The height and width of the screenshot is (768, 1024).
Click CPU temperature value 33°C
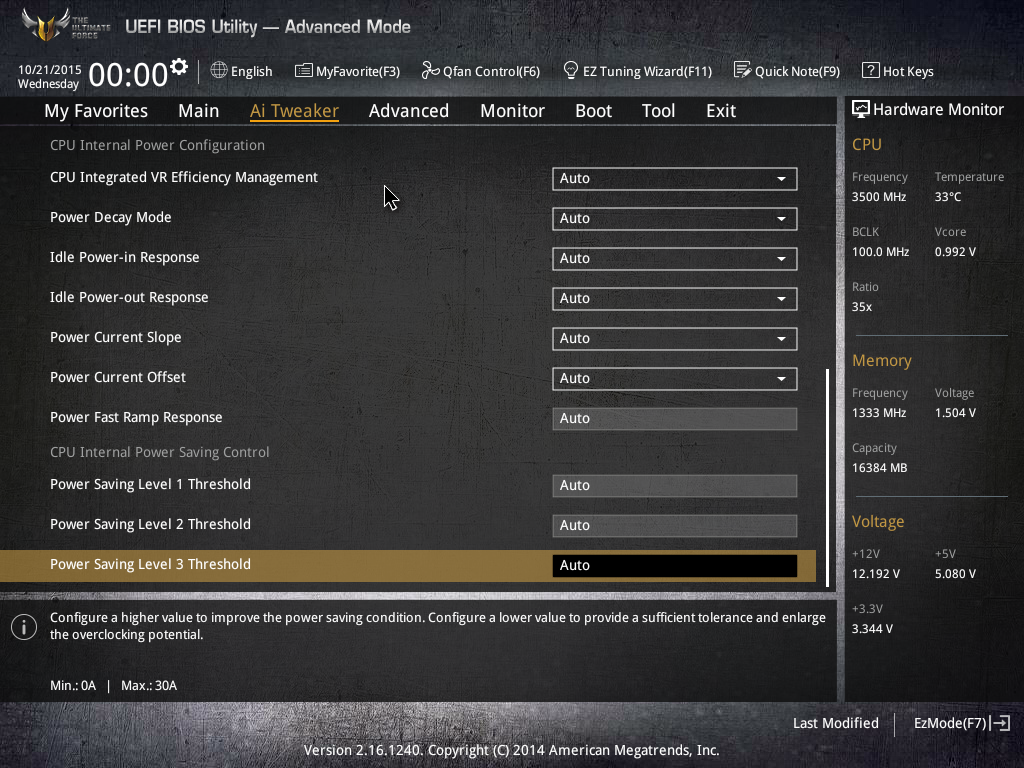[948, 197]
